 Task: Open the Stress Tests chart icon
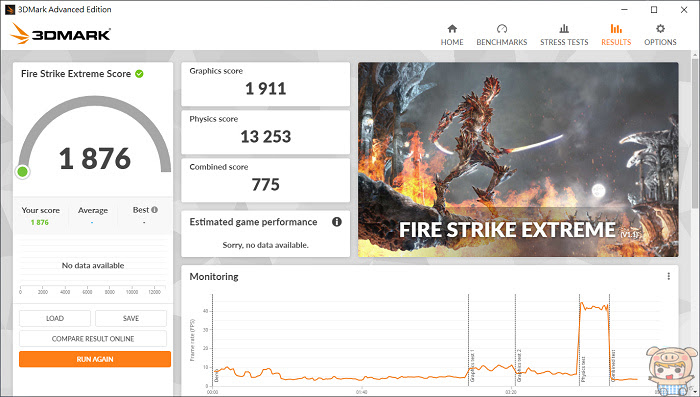[564, 29]
